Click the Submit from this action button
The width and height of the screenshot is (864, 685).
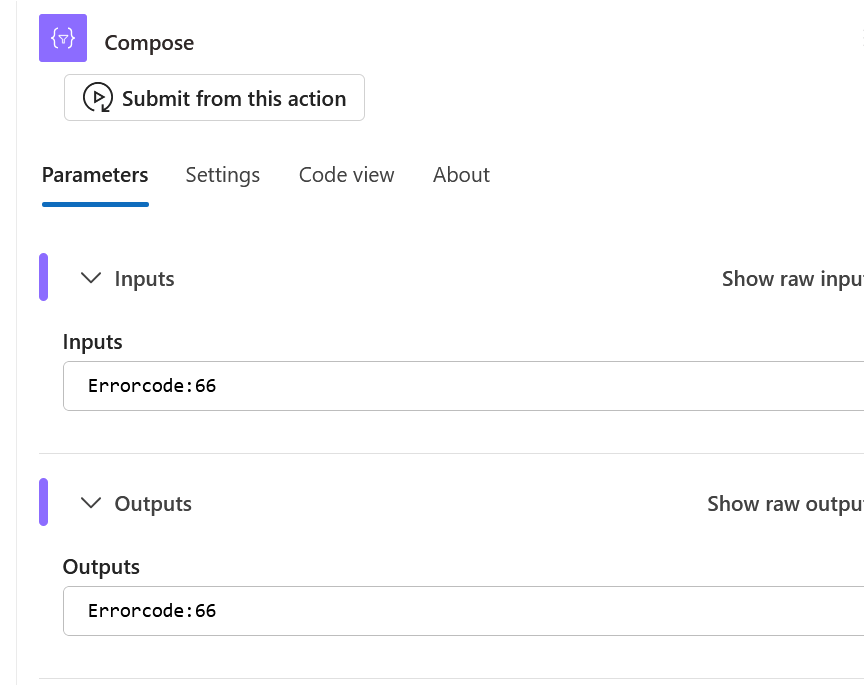[214, 98]
